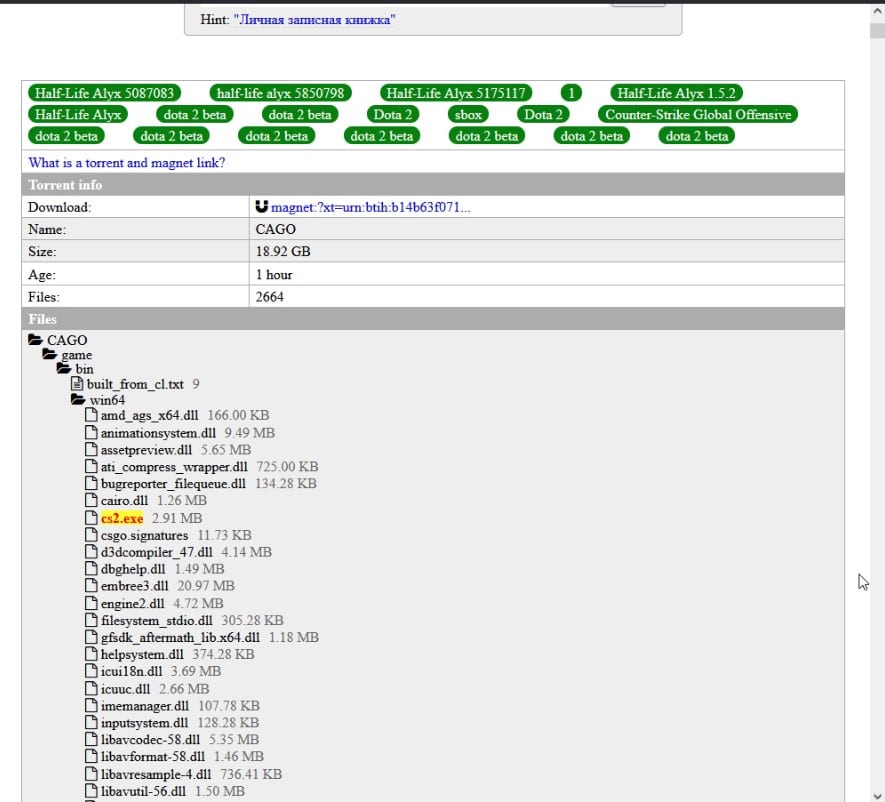
Task: Click file icon next to dbghelp.dll
Action: coord(91,568)
